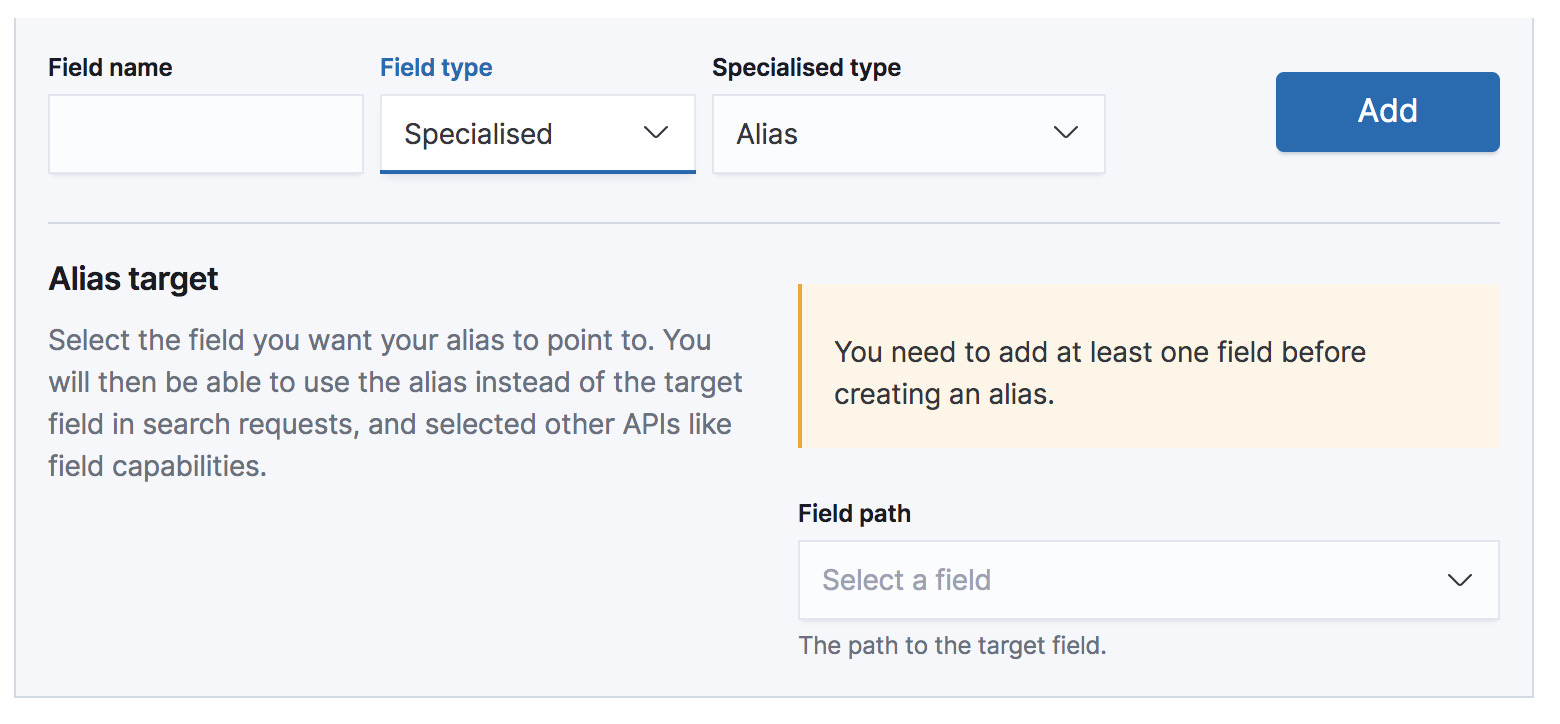Open the Field type dropdown
This screenshot has width=1560, height=724.
click(x=537, y=134)
